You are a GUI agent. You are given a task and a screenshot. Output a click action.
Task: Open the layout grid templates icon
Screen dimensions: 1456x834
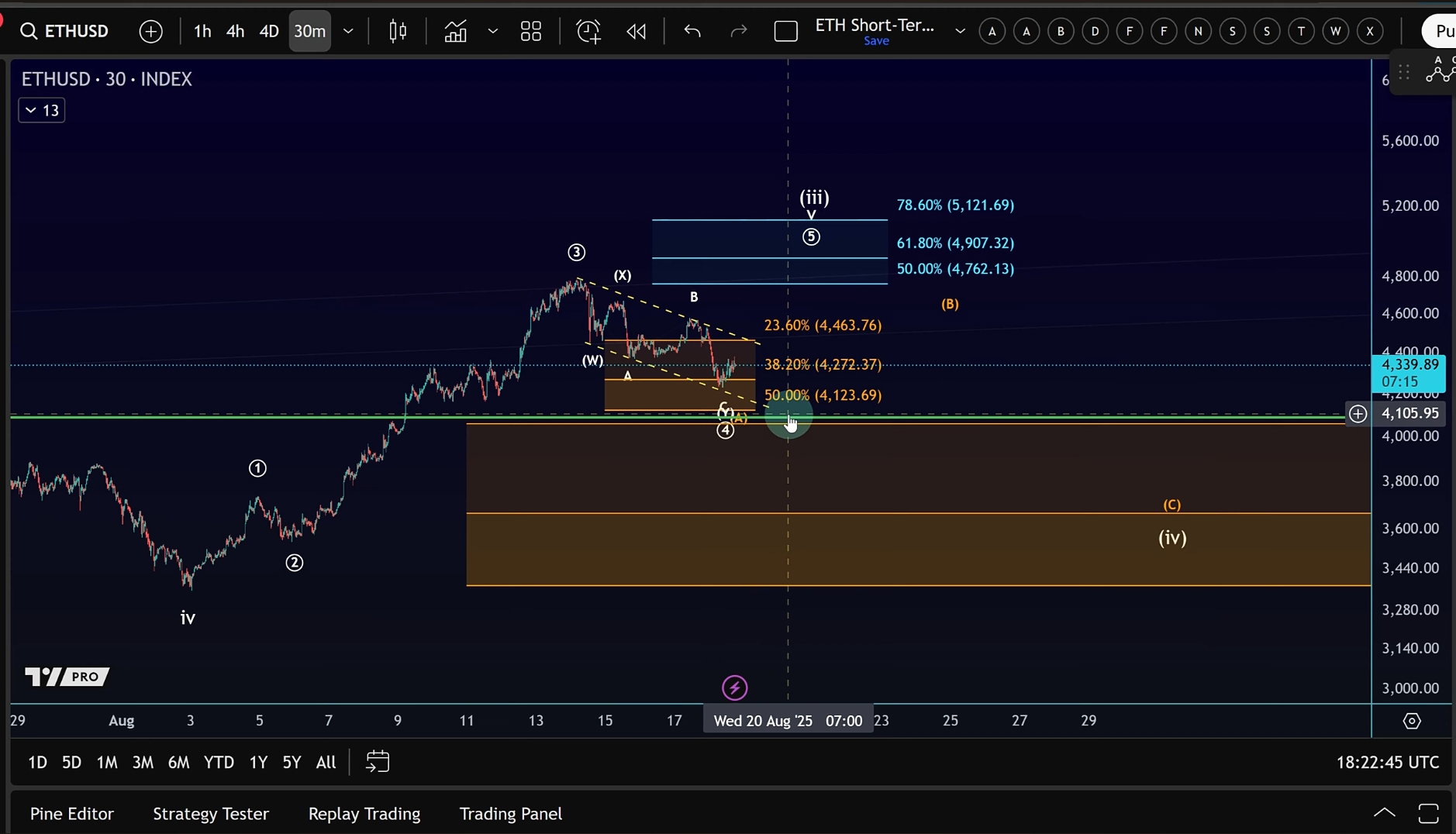(531, 31)
